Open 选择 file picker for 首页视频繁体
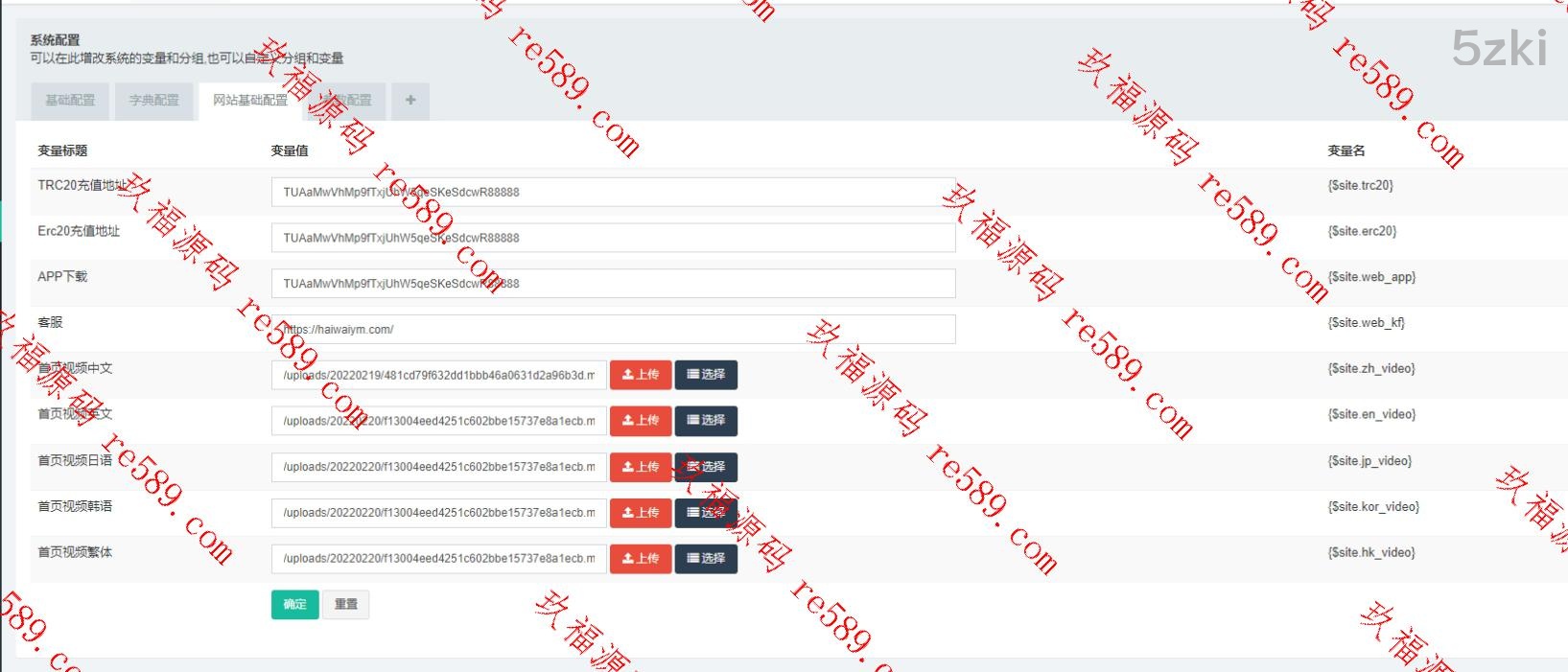Screen dimensions: 1568x672 click(x=706, y=558)
